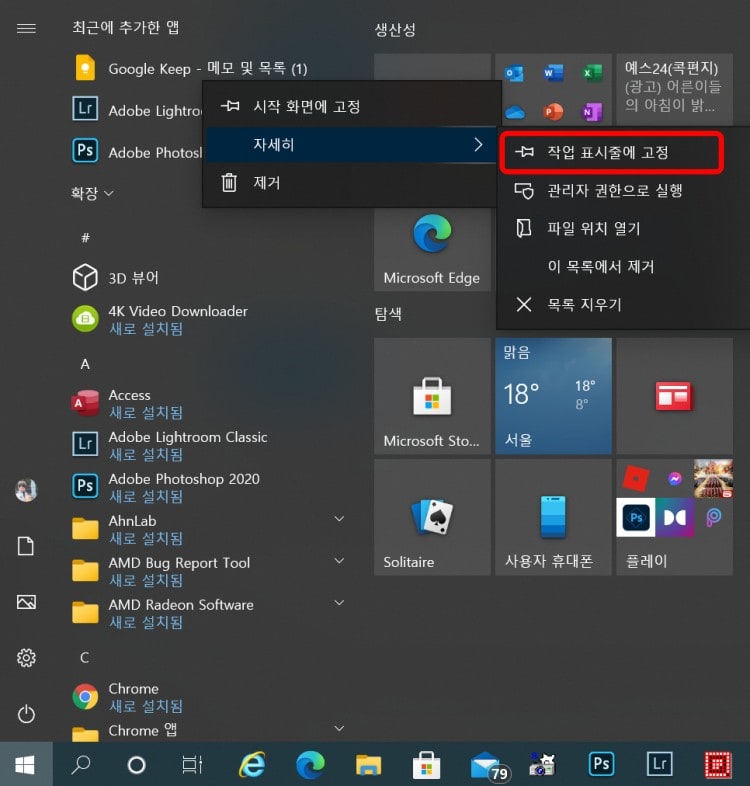
Task: Open File Explorer from taskbar
Action: click(x=368, y=765)
